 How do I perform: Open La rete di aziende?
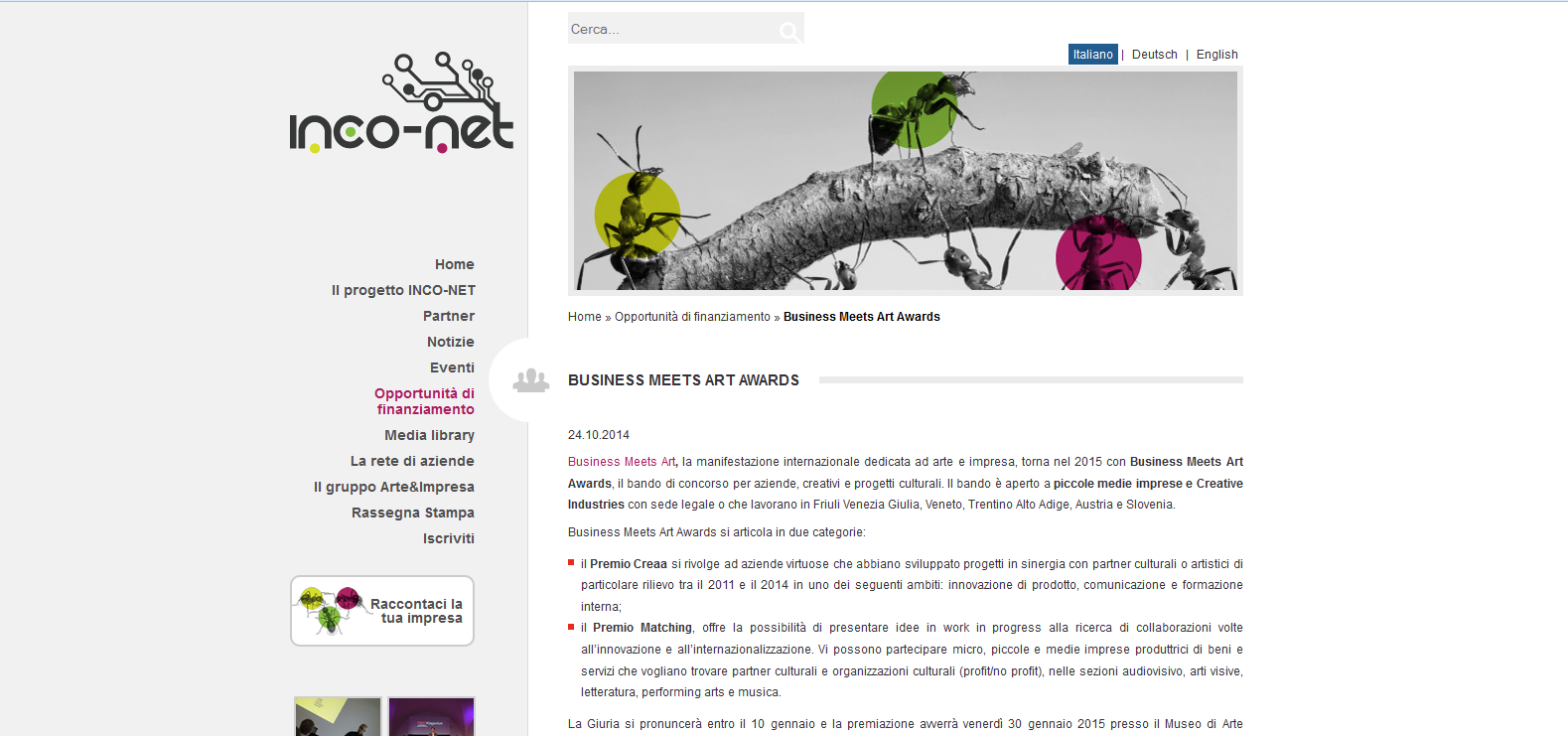(x=412, y=461)
